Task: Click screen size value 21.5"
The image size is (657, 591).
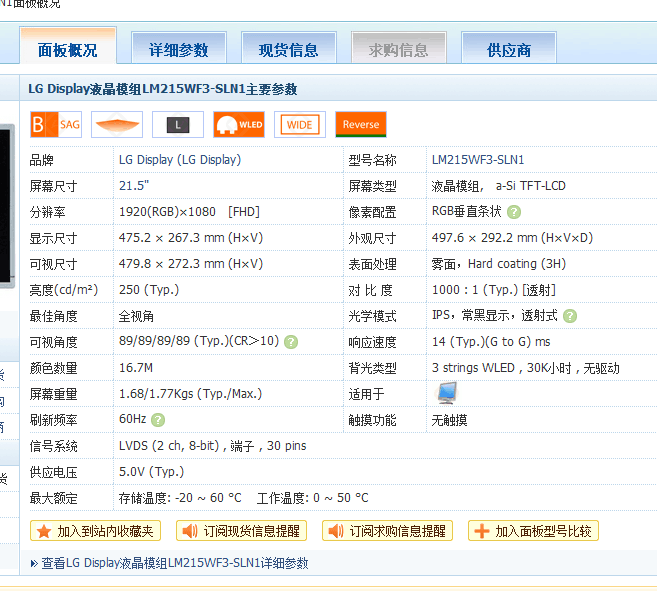Action: pyautogui.click(x=134, y=186)
